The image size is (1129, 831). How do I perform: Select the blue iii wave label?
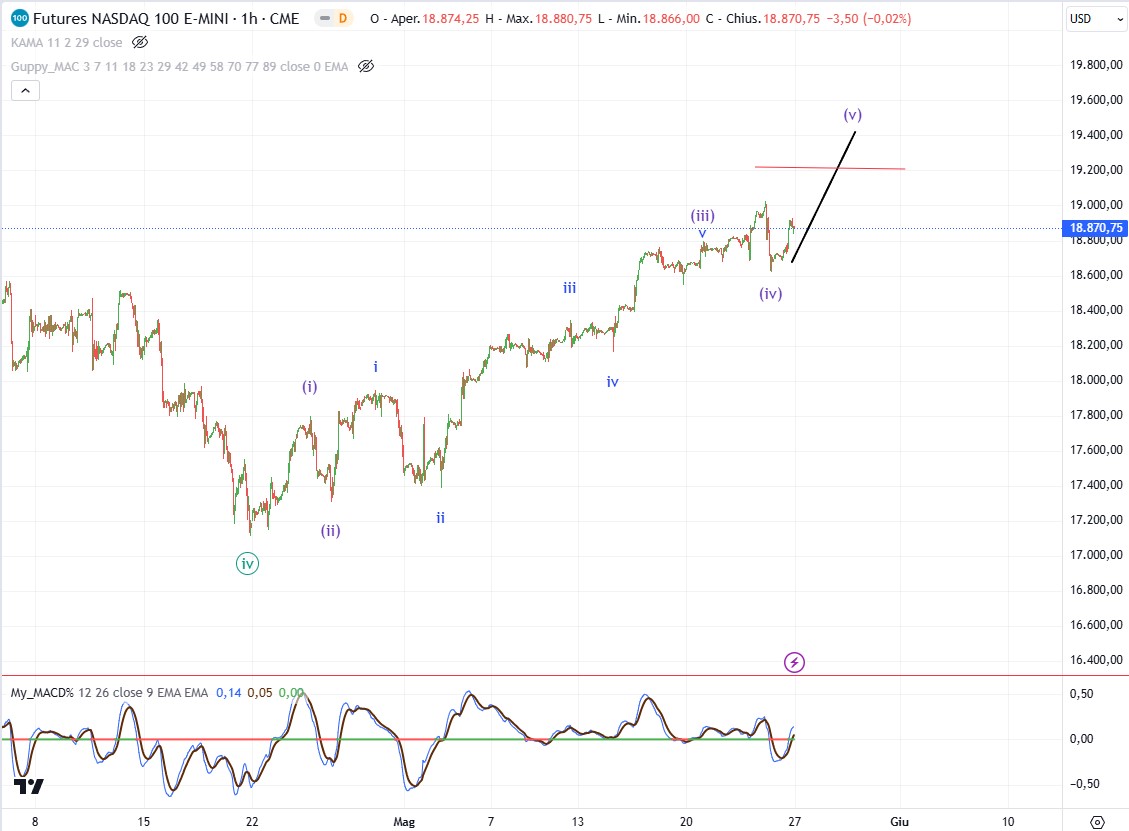coord(570,288)
